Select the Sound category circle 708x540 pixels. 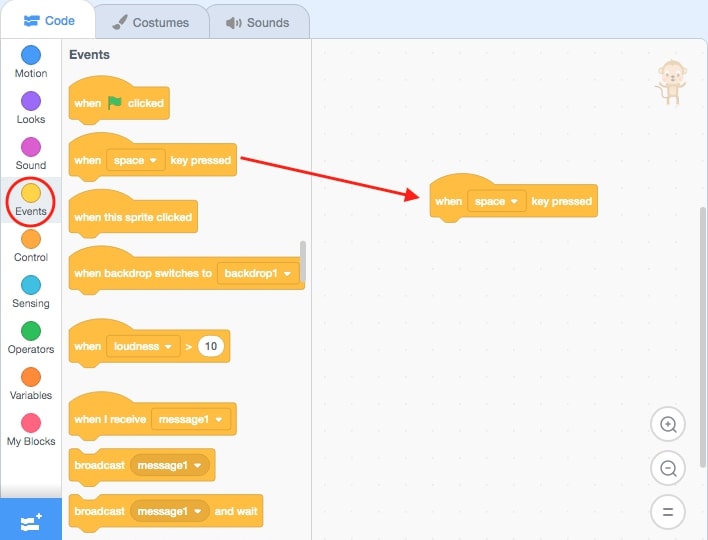click(31, 147)
